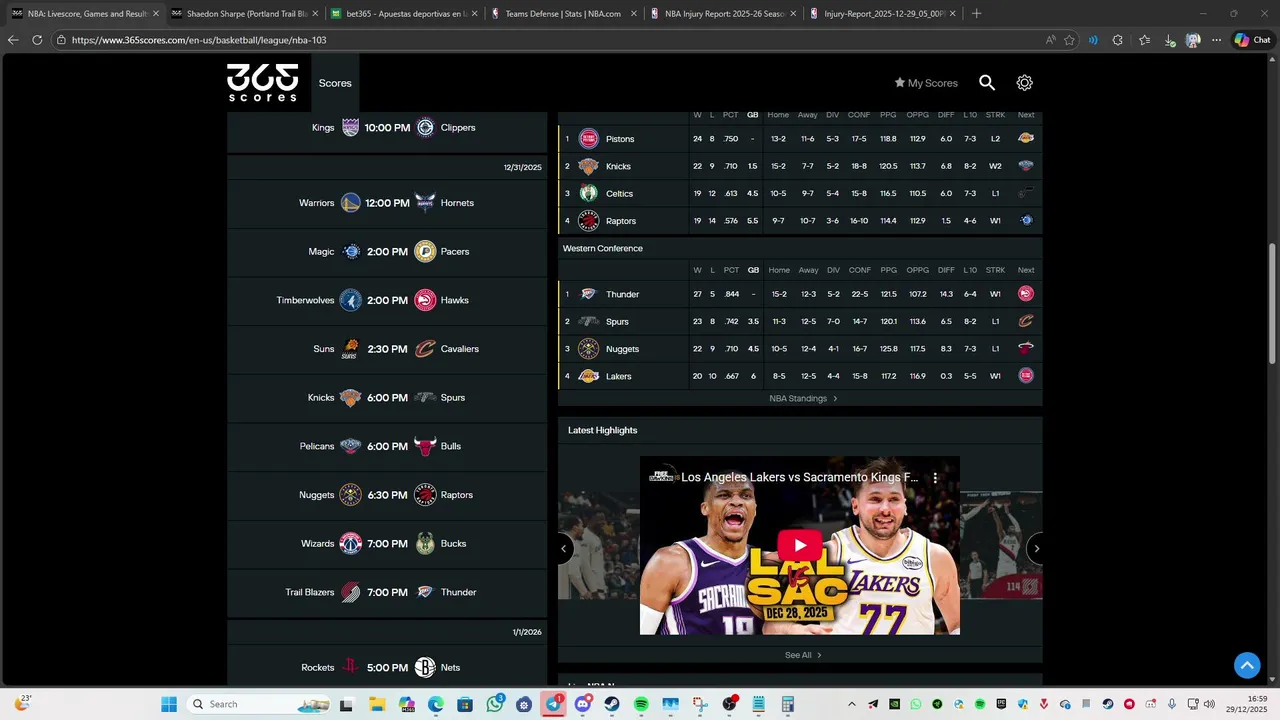The image size is (1280, 720).
Task: Click the Suns team logo
Action: pos(350,349)
